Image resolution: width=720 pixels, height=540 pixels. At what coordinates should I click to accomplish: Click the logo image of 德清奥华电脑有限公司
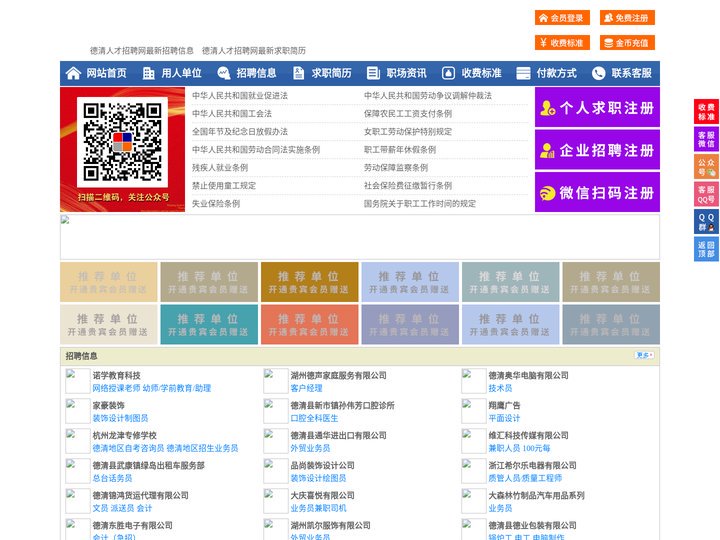(473, 381)
